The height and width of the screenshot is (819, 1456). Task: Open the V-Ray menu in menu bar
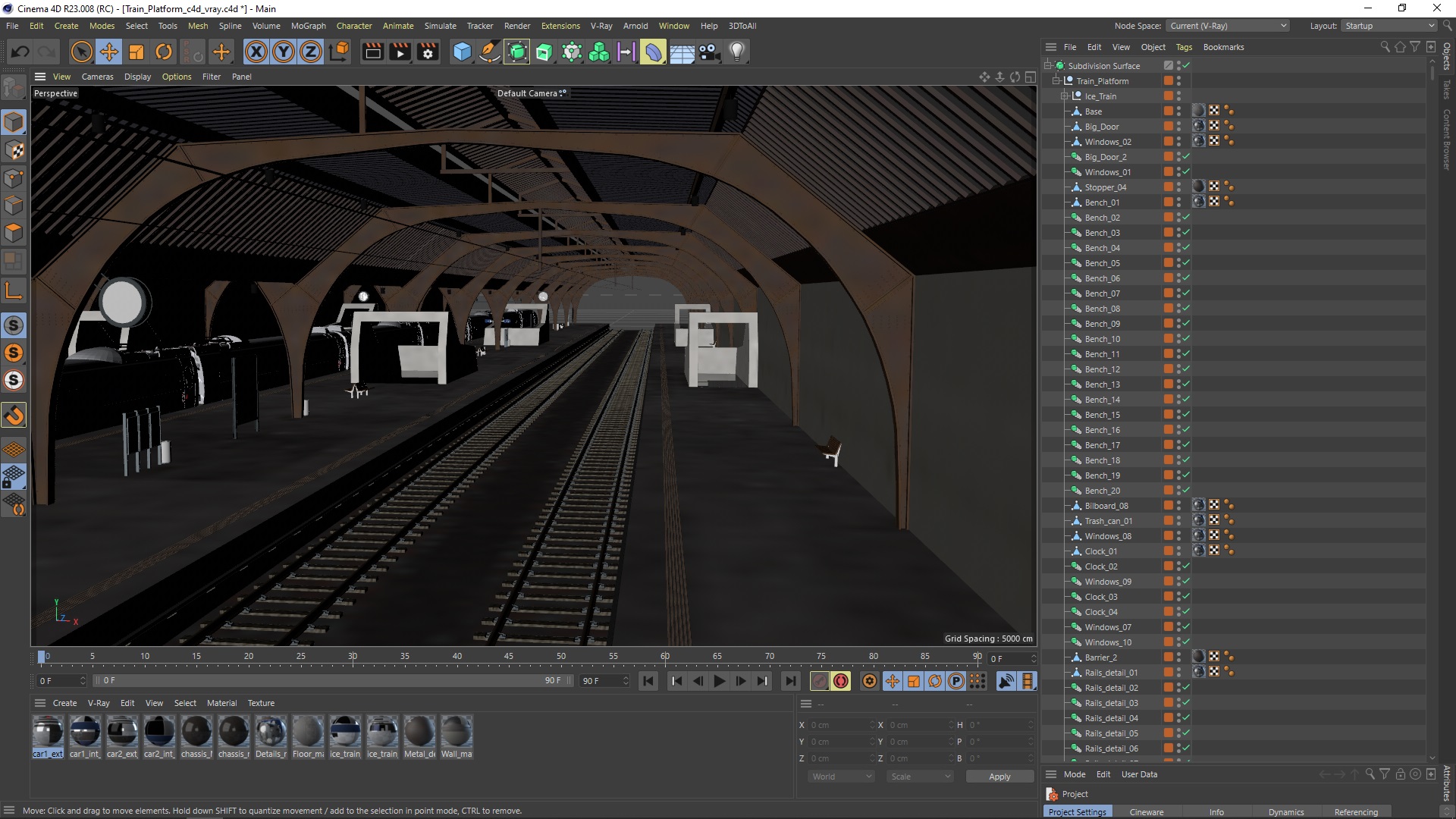point(601,26)
